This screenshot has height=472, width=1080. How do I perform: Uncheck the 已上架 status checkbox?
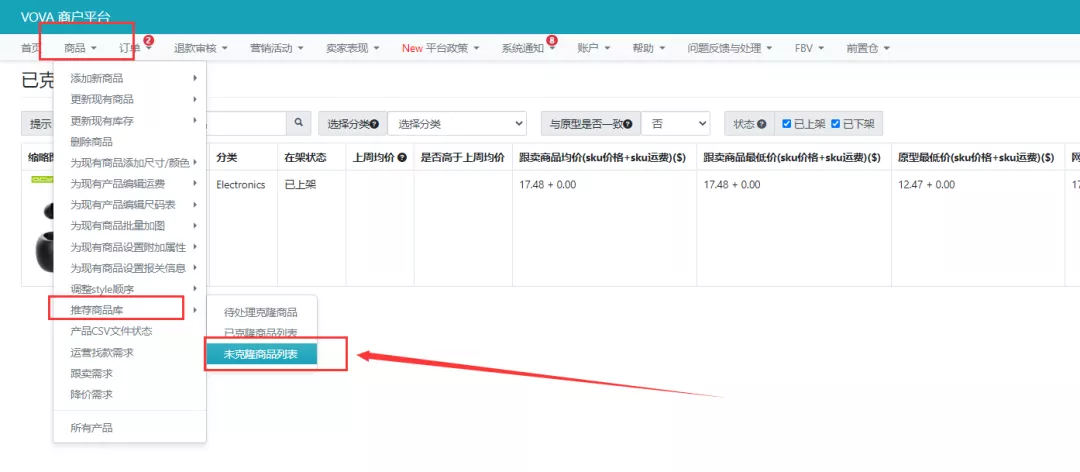pos(786,124)
